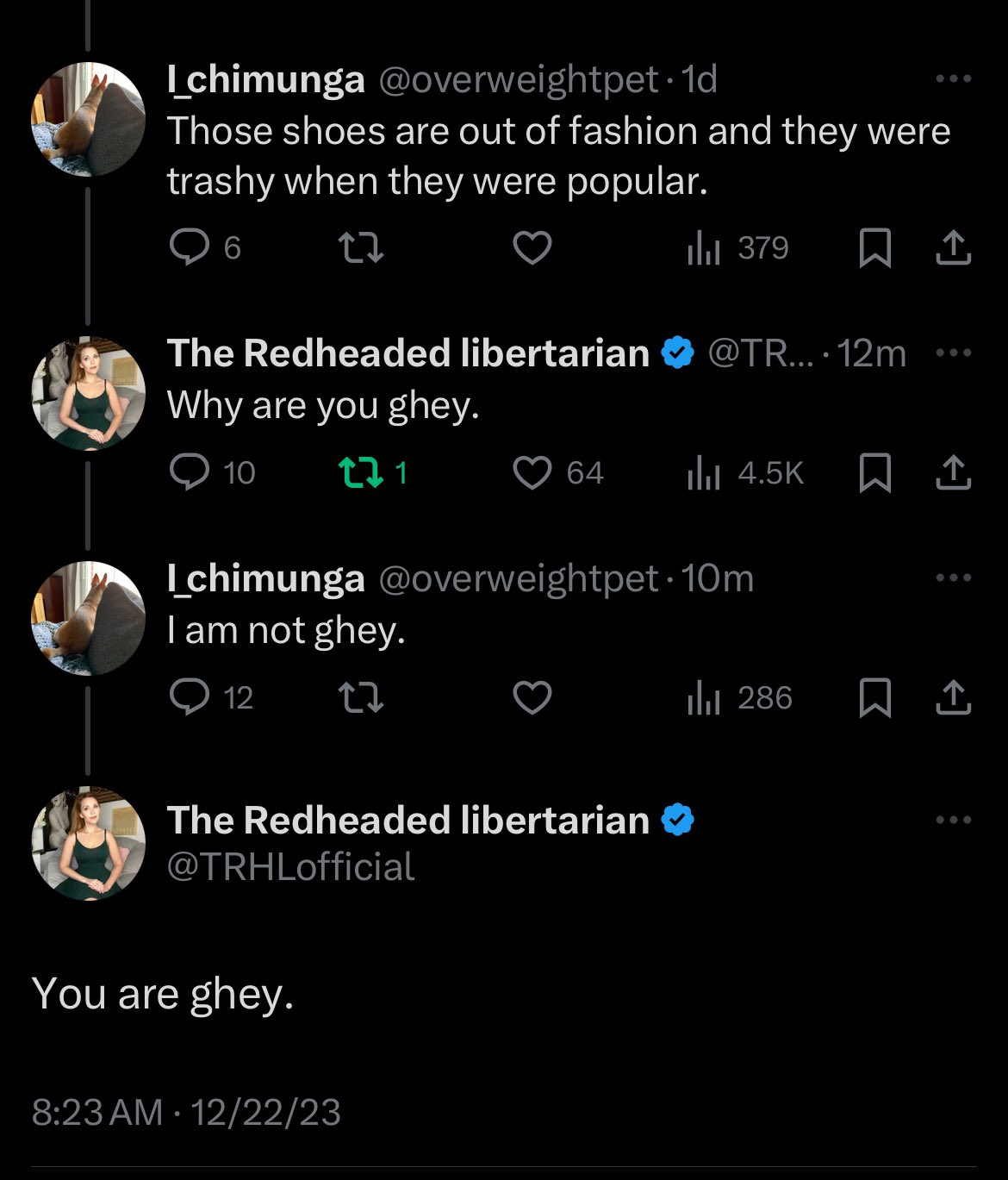Open more options for the "Those shoes" tweet
Viewport: 1008px width, 1180px height.
954,79
